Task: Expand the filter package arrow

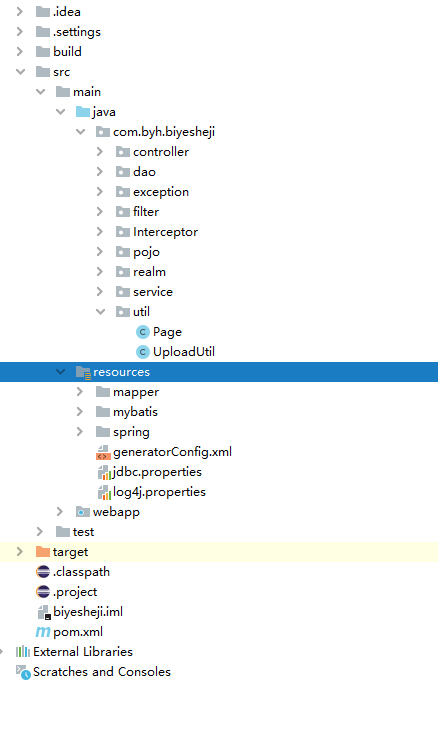Action: click(x=100, y=212)
